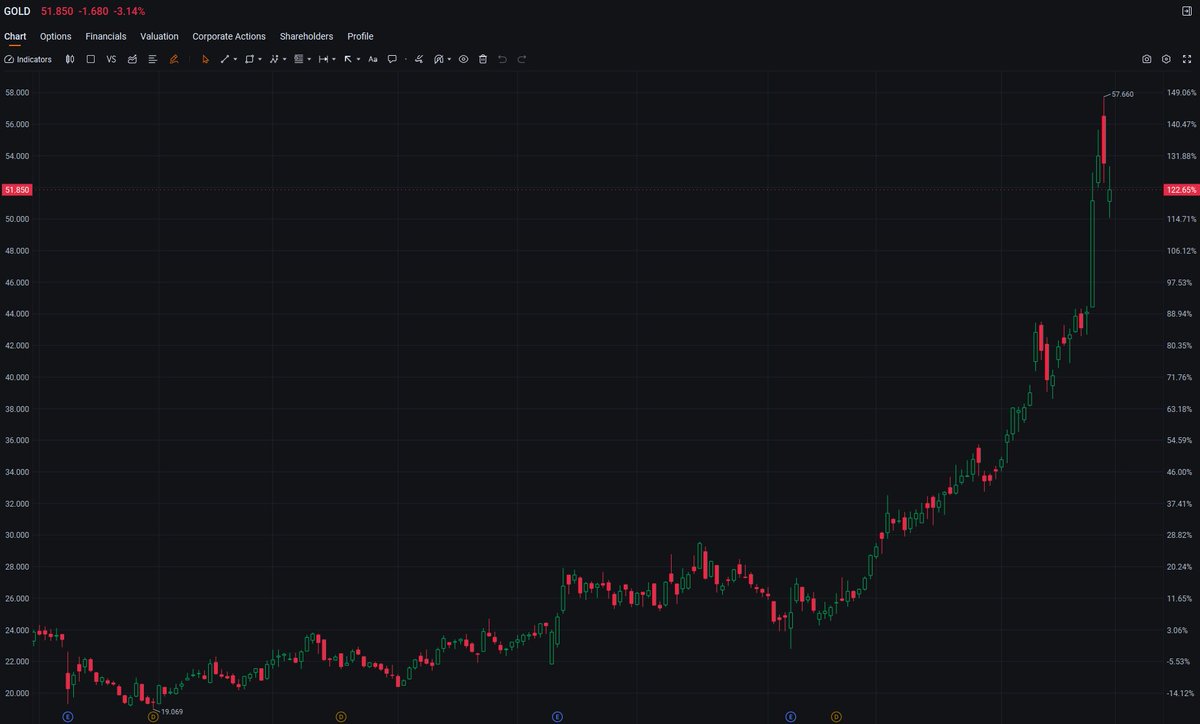Click the red 51.850 price axis label

coord(17,189)
